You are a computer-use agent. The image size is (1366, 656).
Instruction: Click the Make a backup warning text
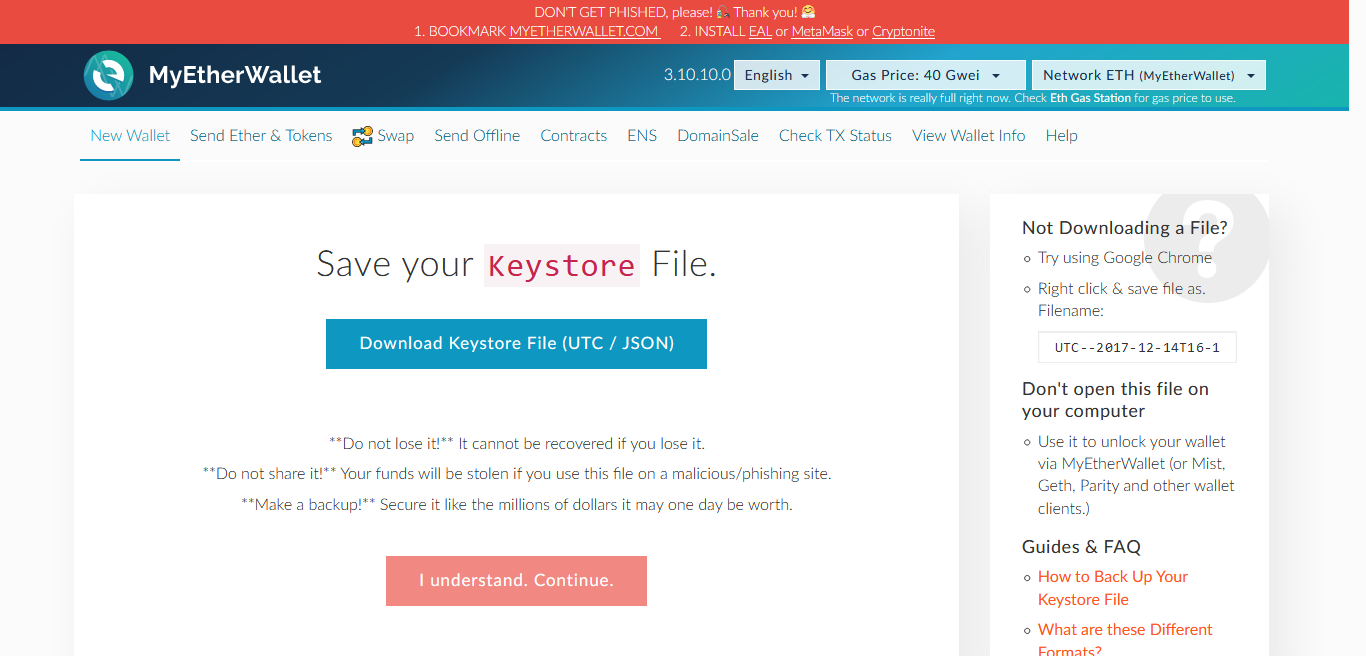(x=517, y=505)
